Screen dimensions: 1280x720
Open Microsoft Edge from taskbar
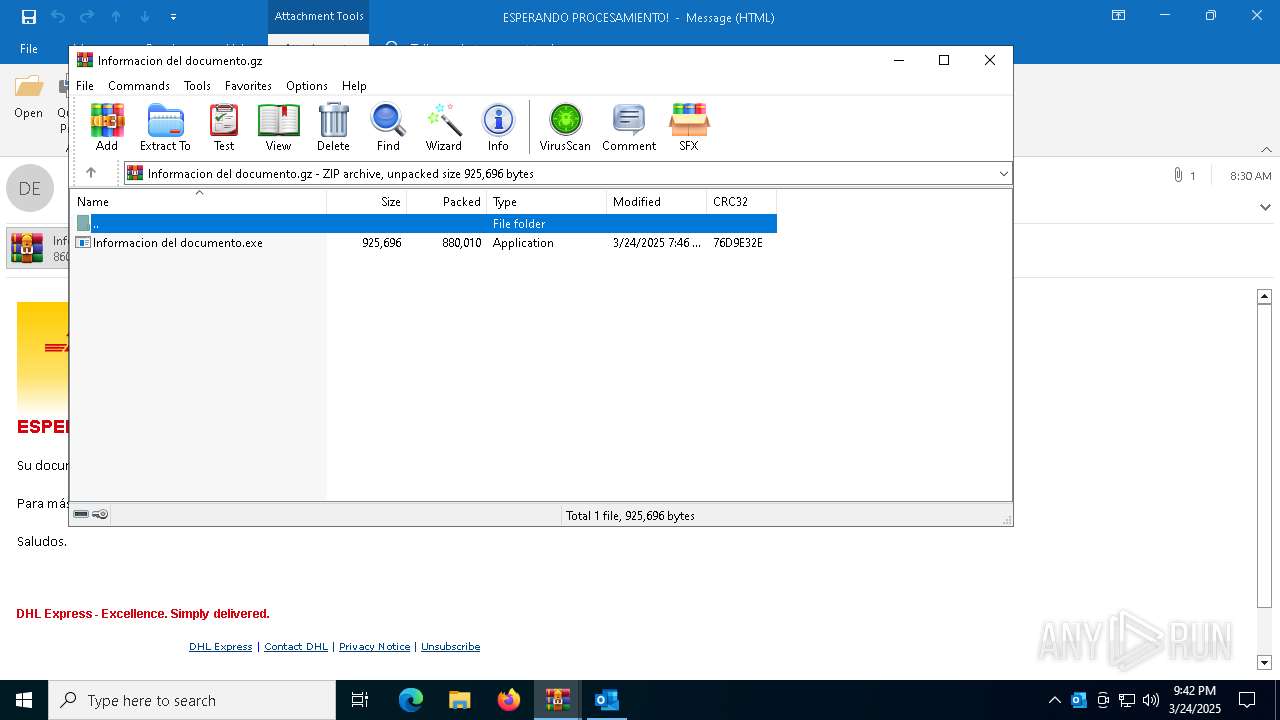(x=411, y=700)
